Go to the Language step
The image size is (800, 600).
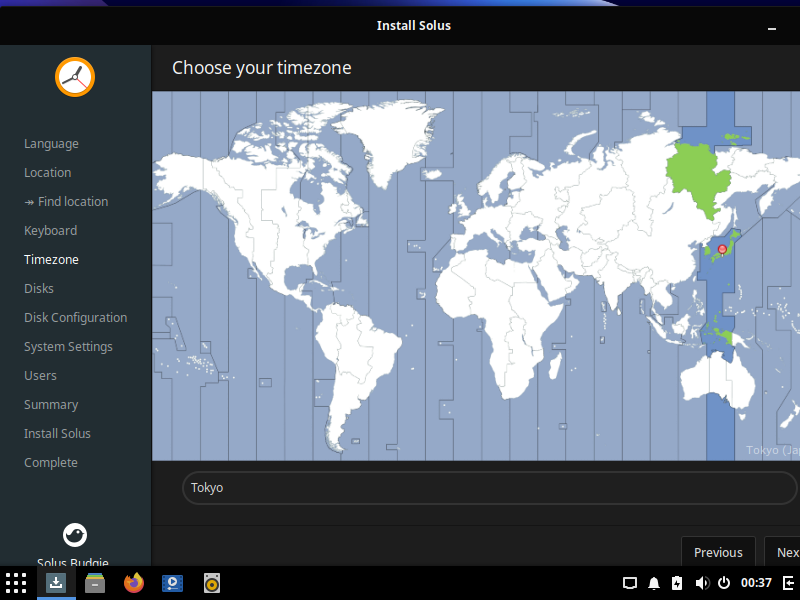point(52,144)
